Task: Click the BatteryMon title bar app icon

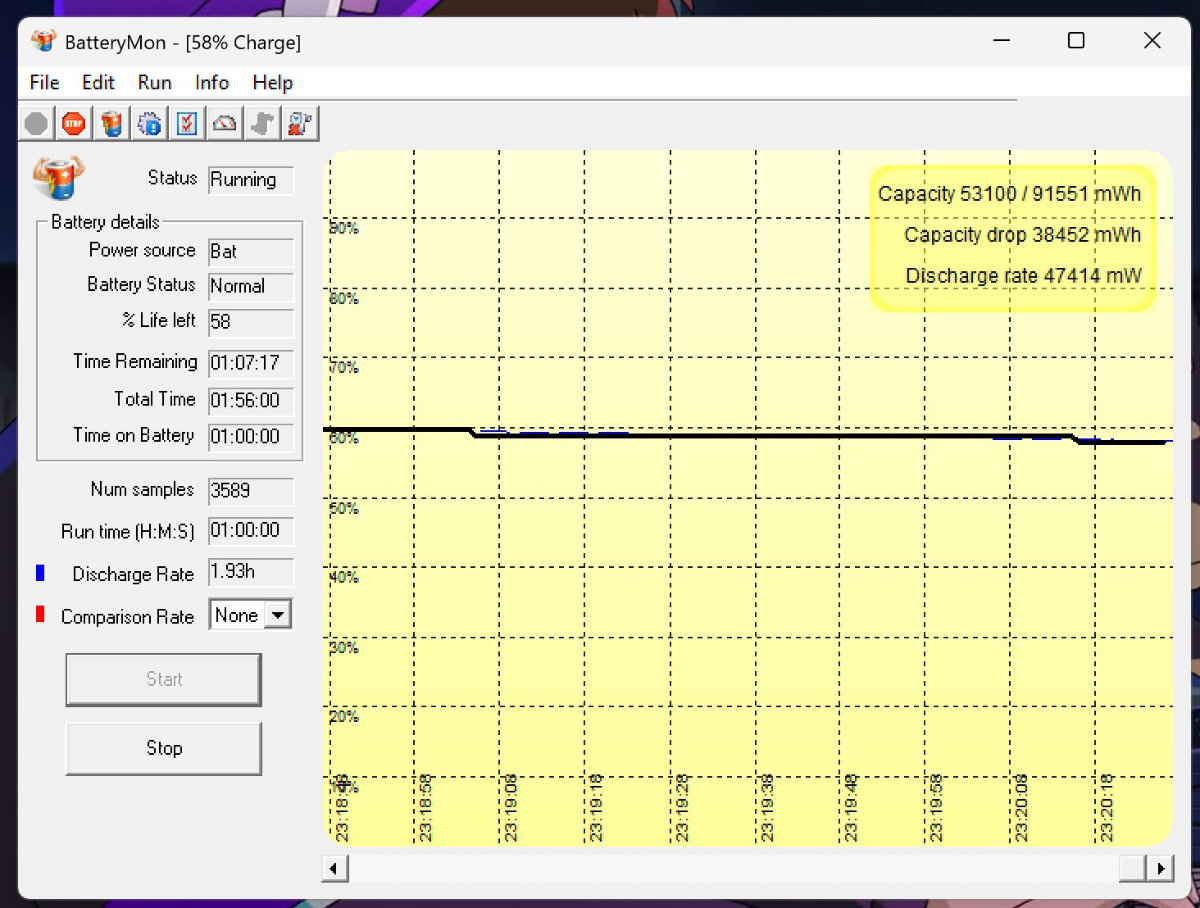Action: point(44,41)
